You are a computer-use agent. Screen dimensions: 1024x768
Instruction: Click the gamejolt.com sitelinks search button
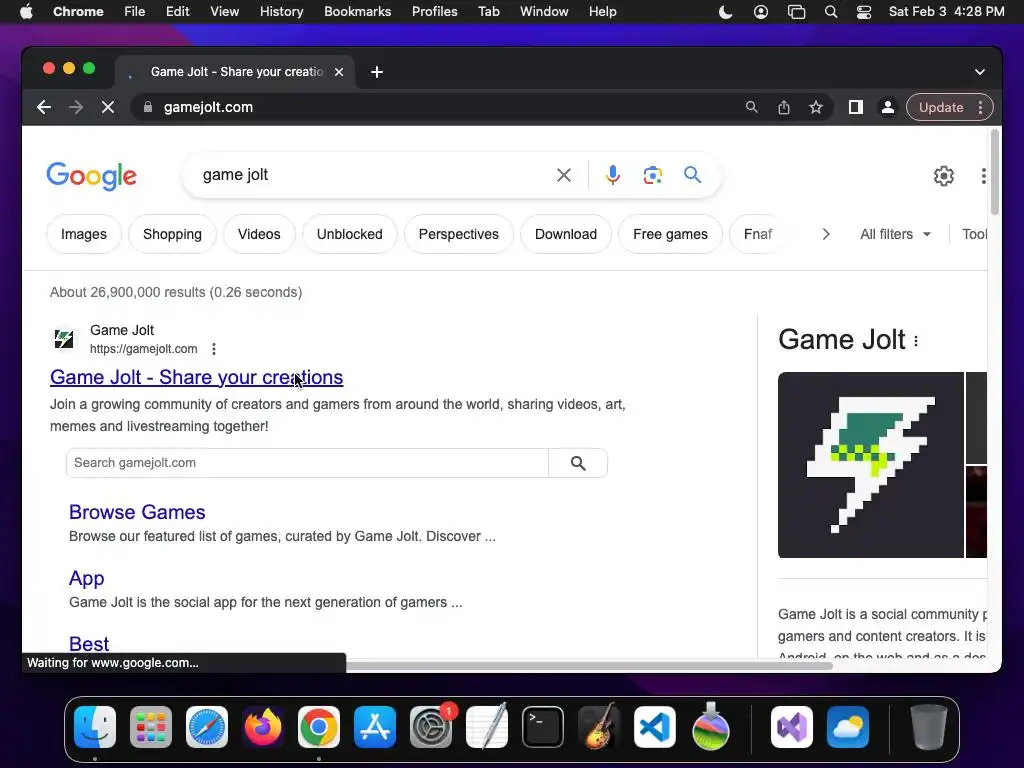click(x=578, y=463)
